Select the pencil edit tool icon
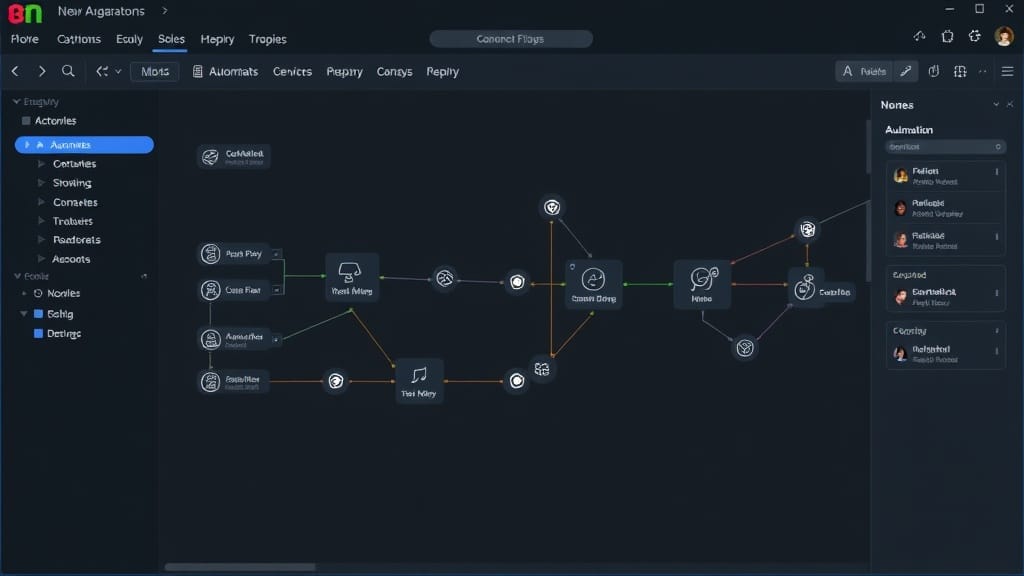This screenshot has width=1024, height=576. pos(906,72)
